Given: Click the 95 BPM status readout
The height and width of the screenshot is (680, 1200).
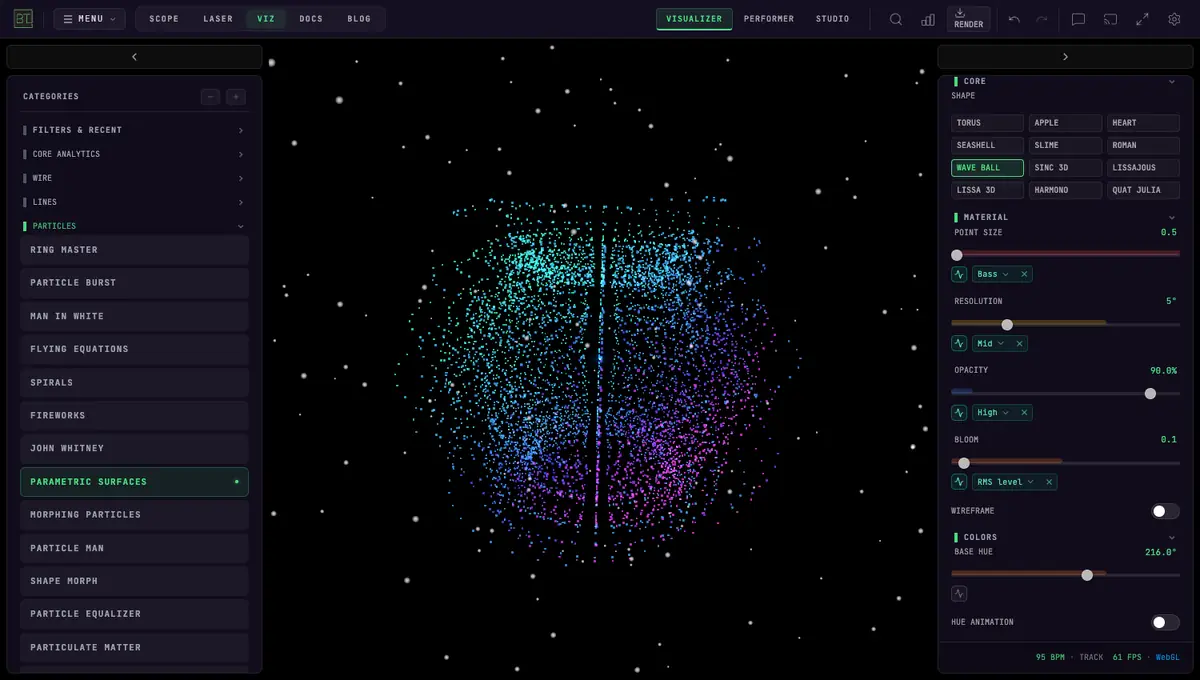Looking at the screenshot, I should click(1050, 658).
